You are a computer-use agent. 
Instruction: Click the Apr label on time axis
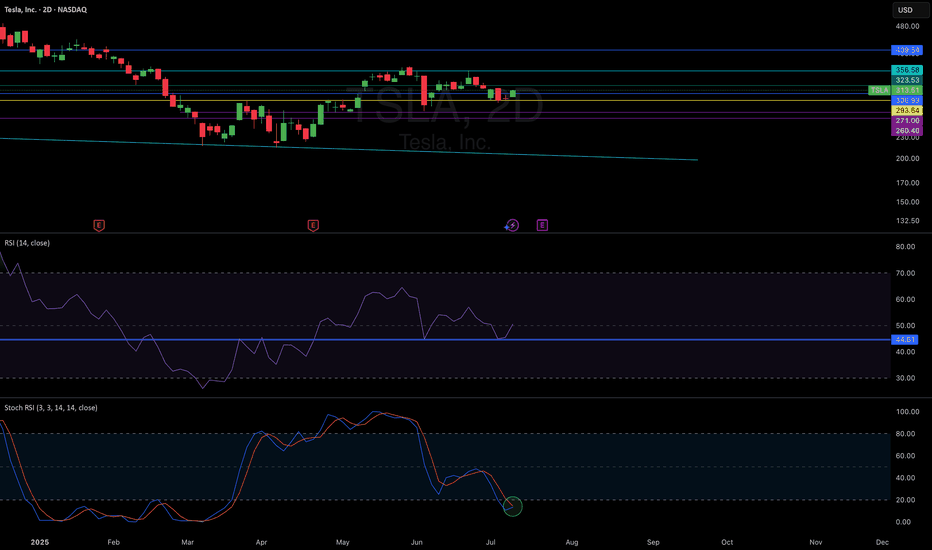coord(261,542)
